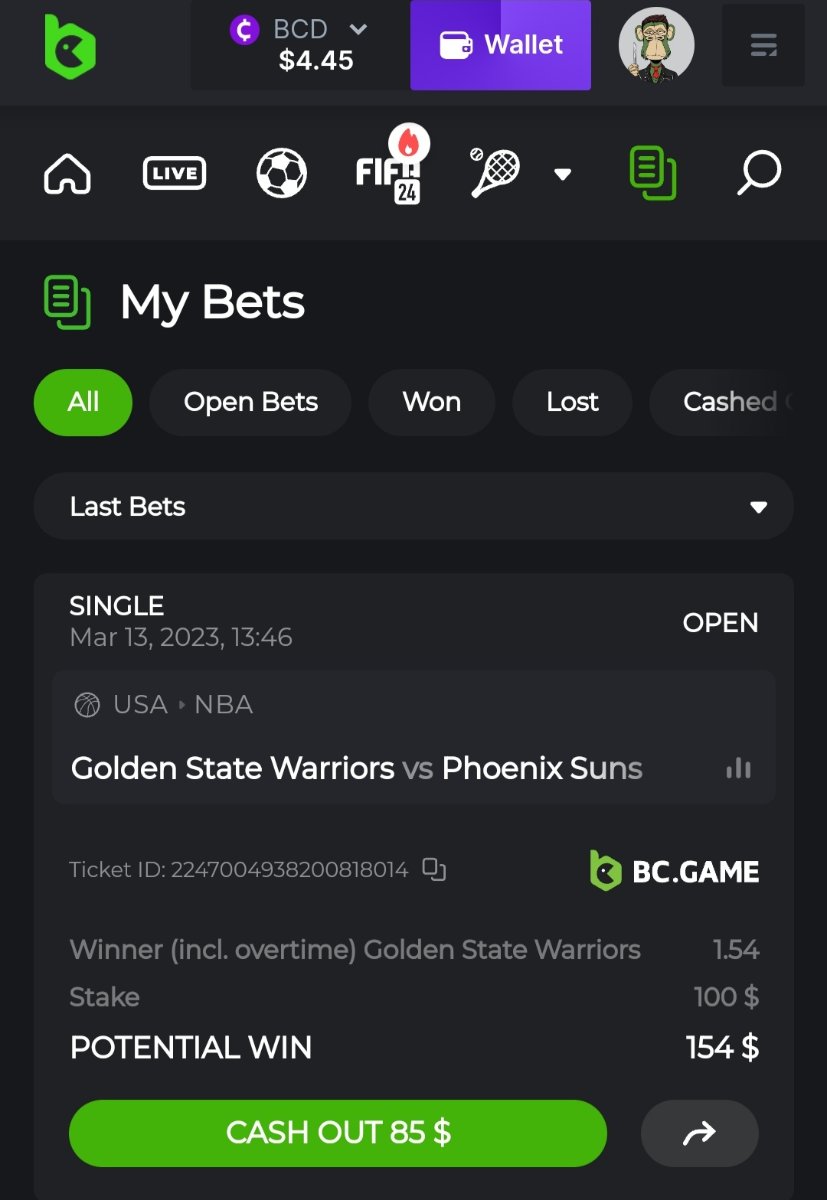Open the BC.GAME green logo home
Screen dimensions: 827x1200
tap(70, 46)
